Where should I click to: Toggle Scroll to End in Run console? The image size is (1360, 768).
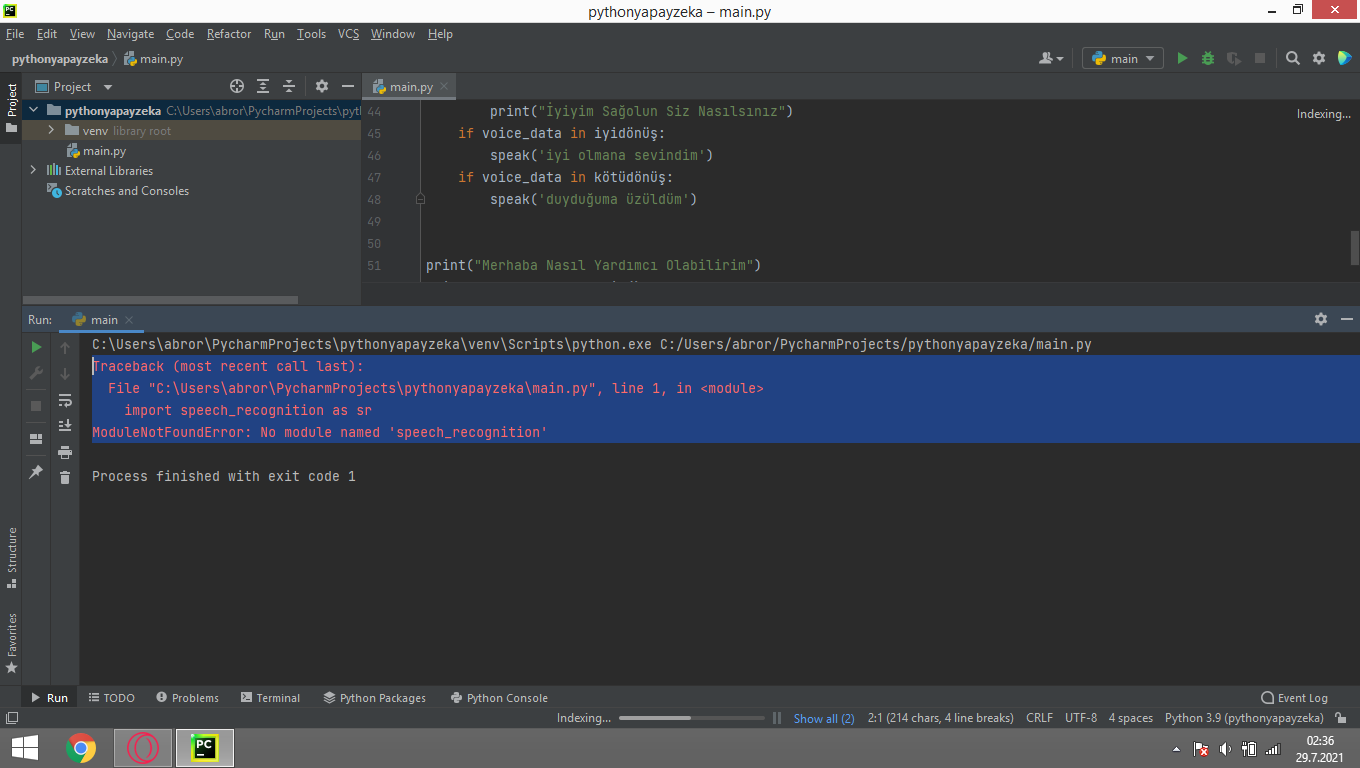coord(65,426)
